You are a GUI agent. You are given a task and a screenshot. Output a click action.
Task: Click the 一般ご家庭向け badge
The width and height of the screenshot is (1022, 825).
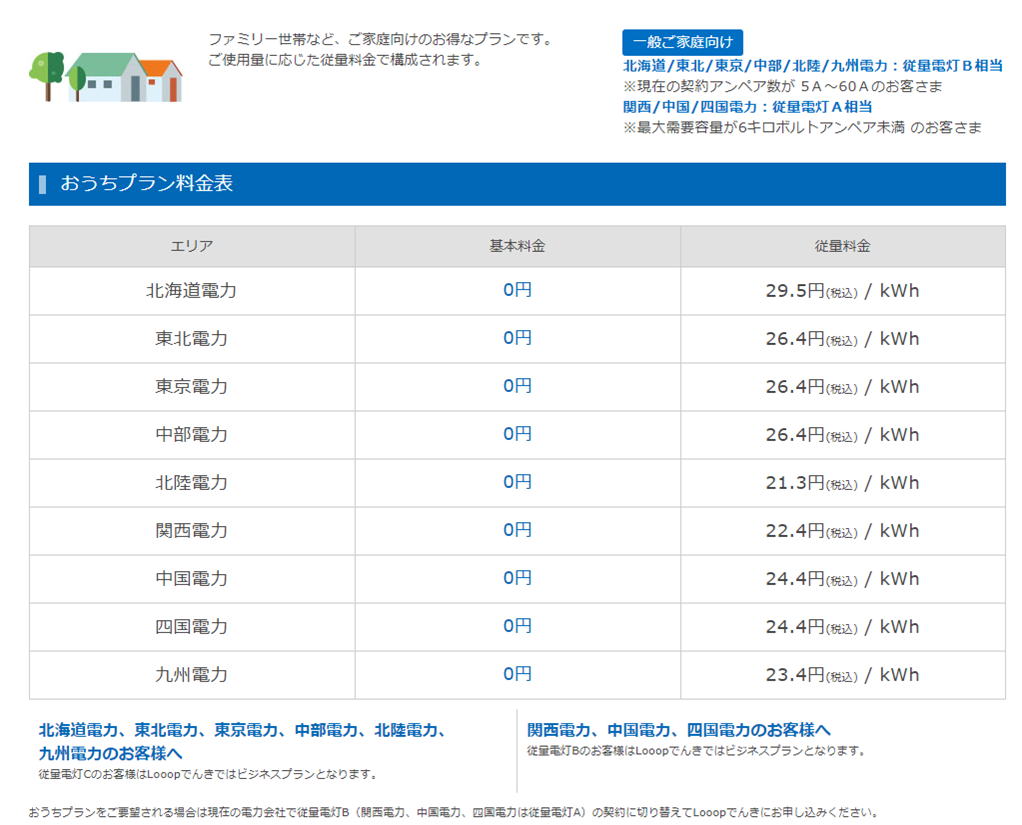click(x=682, y=42)
